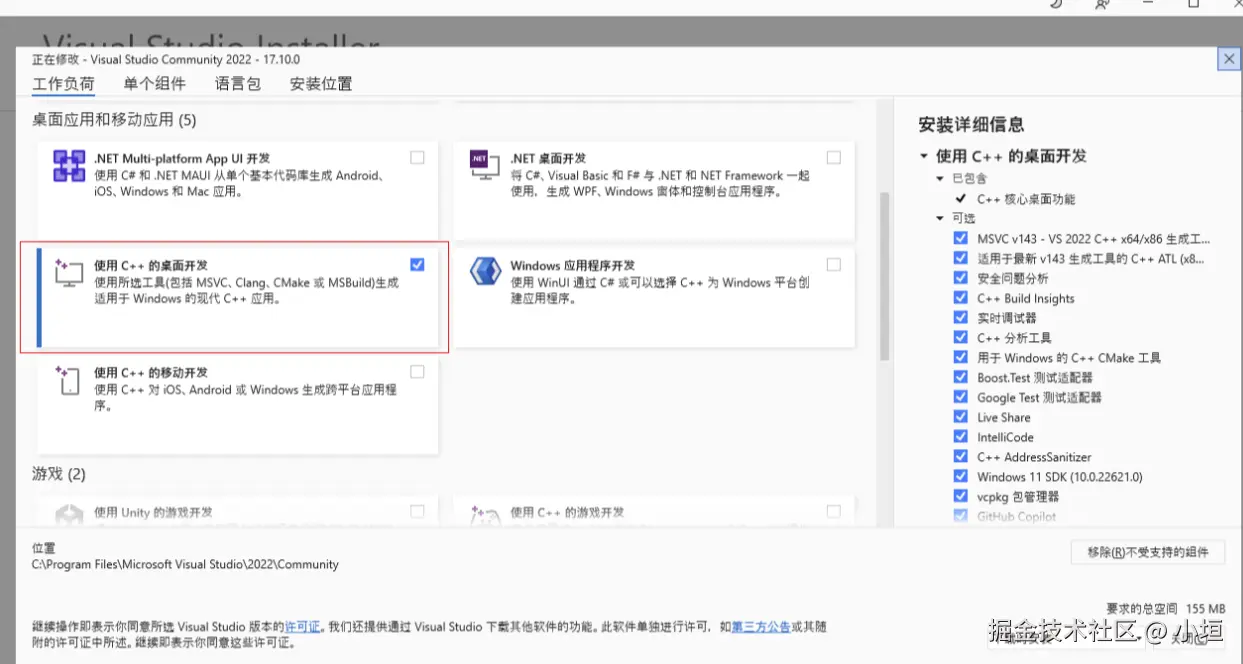Uncheck the C++ AddressSanitizer option
Screen dimensions: 1243x664
[961, 457]
